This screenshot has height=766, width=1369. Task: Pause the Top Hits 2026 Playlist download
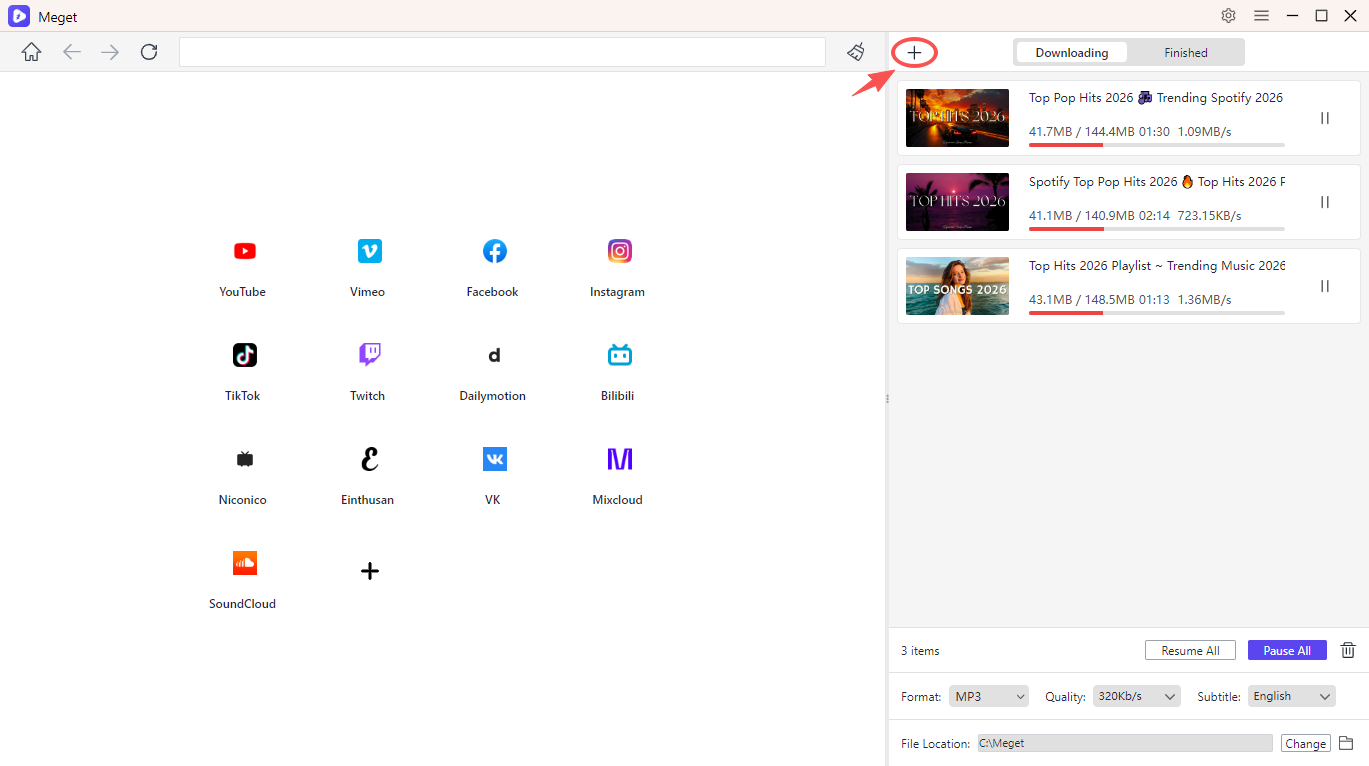tap(1324, 285)
